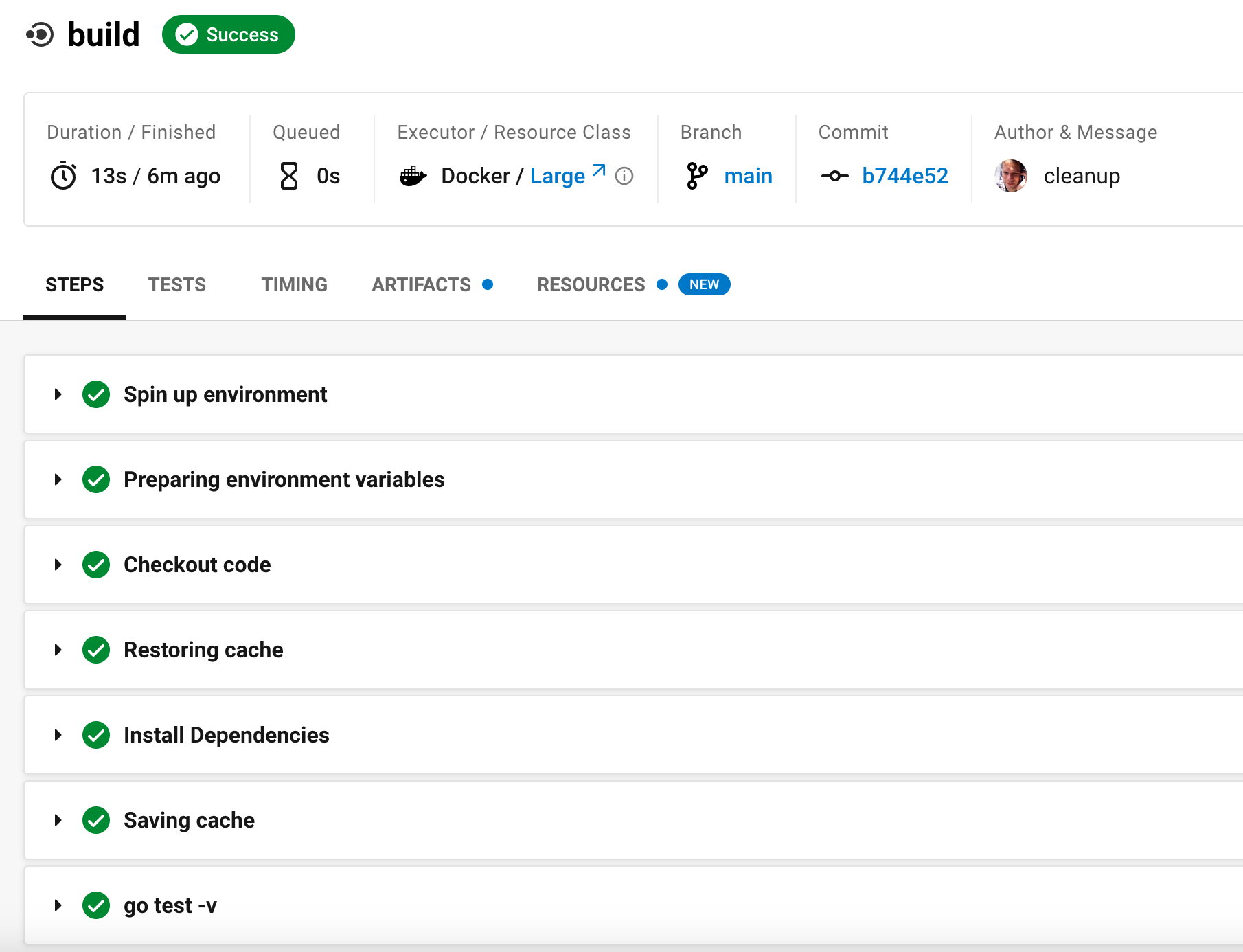The width and height of the screenshot is (1243, 952).
Task: Open the main branch link
Action: pyautogui.click(x=748, y=177)
